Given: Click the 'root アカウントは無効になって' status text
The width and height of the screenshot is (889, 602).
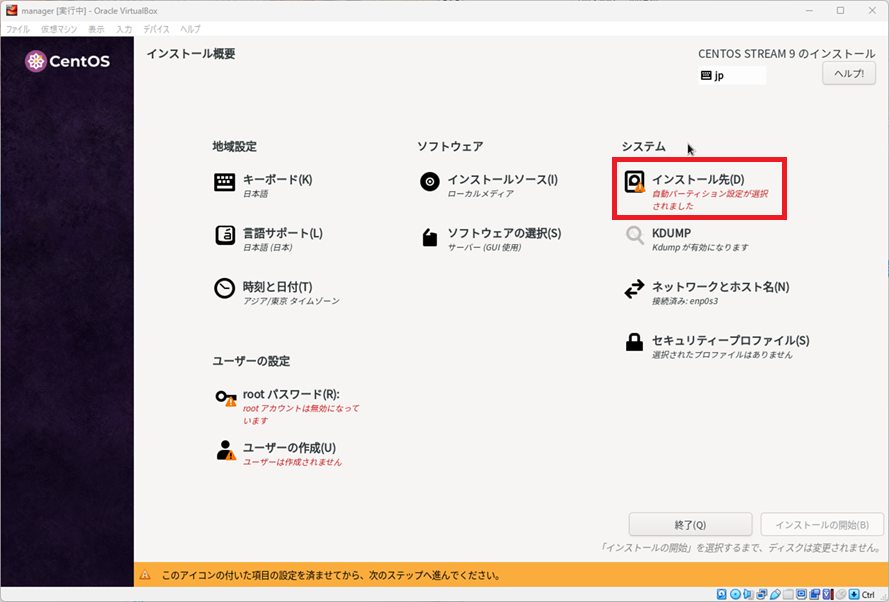Looking at the screenshot, I should coord(301,408).
